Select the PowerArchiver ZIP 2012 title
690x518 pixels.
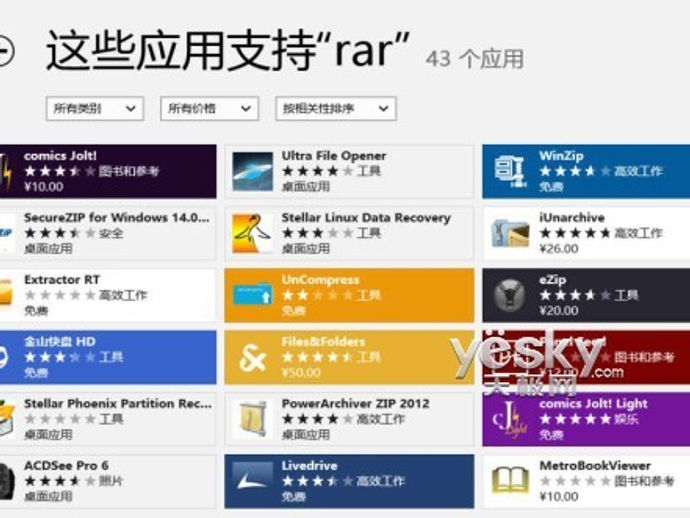pos(356,404)
